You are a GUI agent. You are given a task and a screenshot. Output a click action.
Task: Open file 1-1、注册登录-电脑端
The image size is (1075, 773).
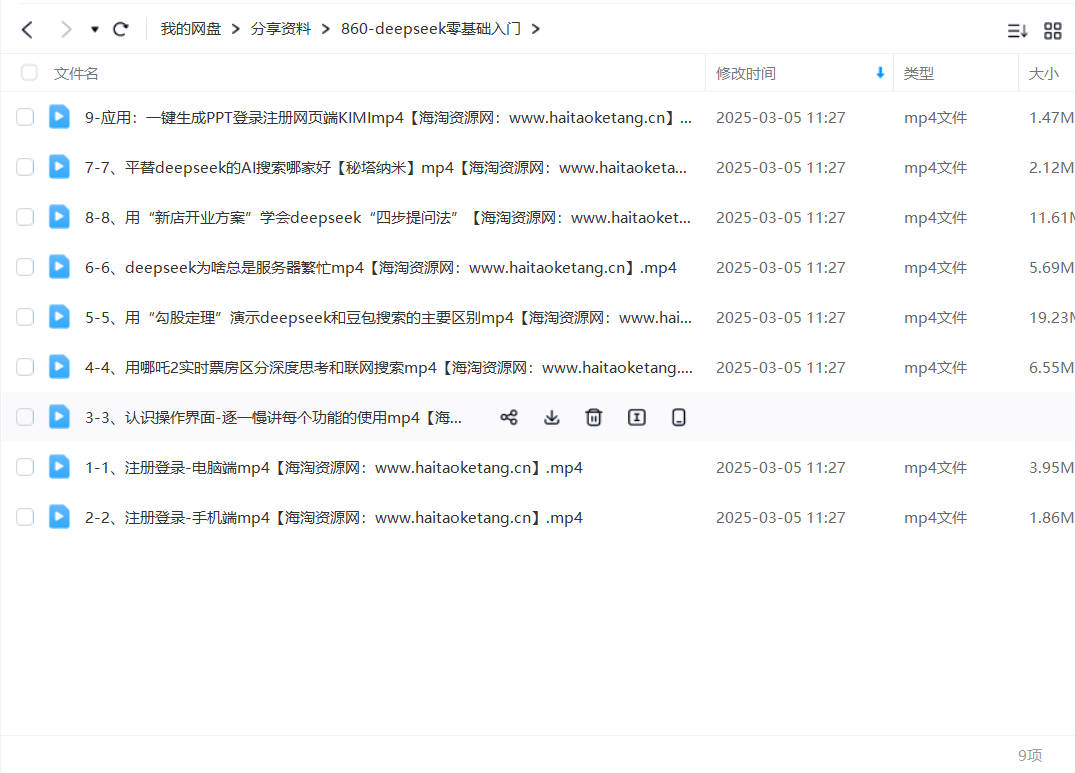(x=333, y=468)
